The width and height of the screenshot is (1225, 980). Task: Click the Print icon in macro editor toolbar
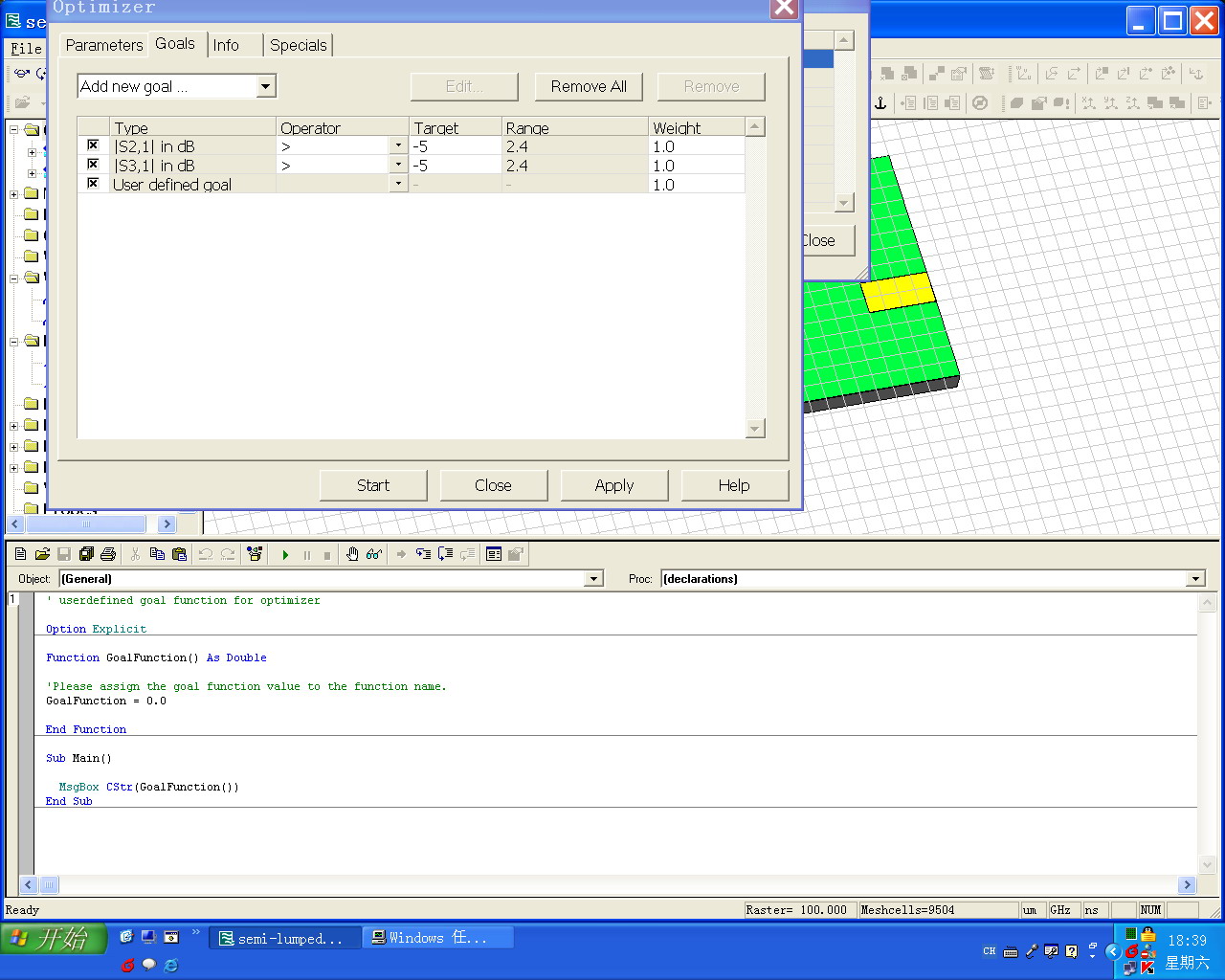tap(108, 554)
